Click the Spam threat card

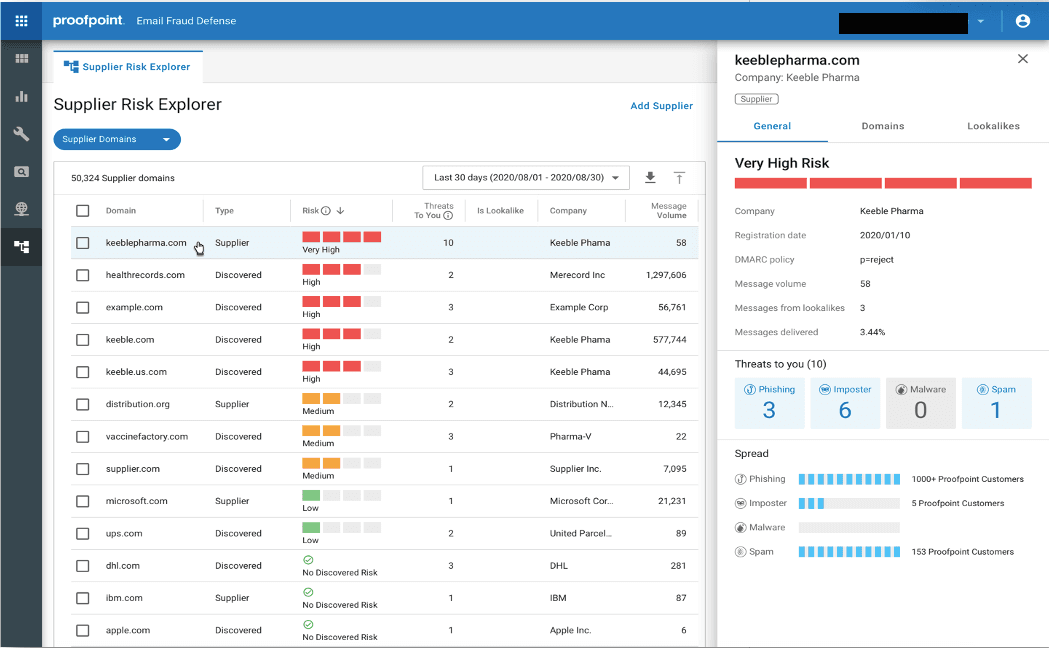click(x=996, y=403)
